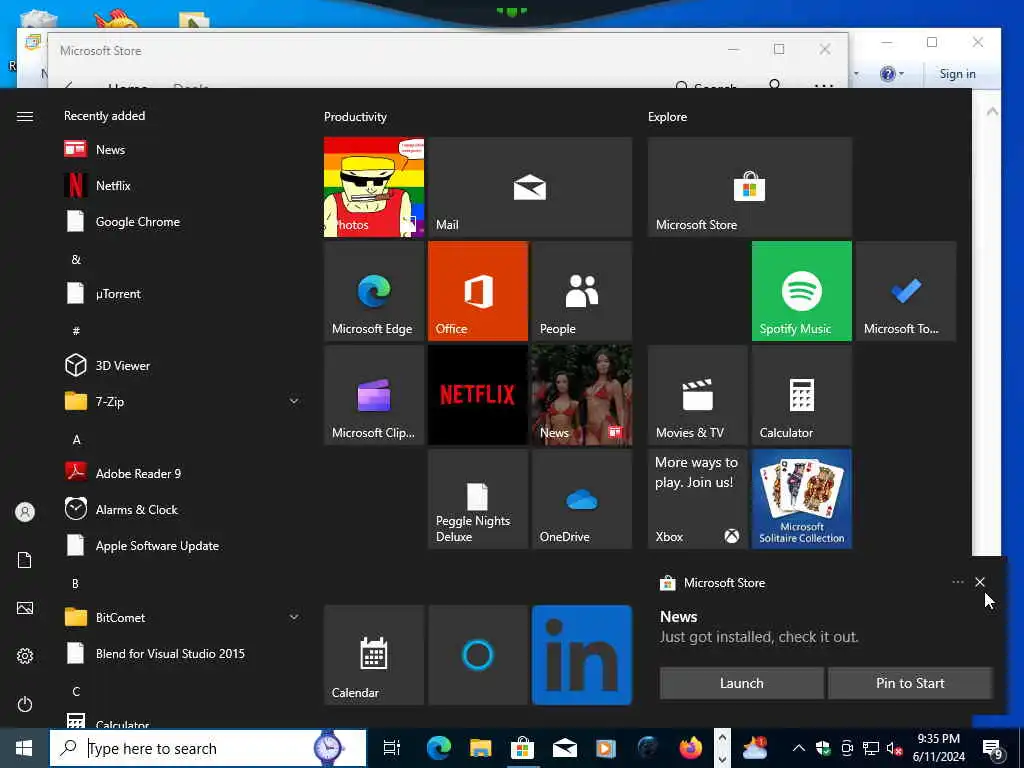The image size is (1024, 768).
Task: Open the People tile
Action: point(582,291)
